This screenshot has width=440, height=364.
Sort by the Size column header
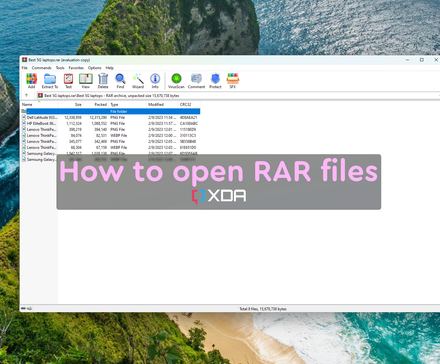[70, 104]
